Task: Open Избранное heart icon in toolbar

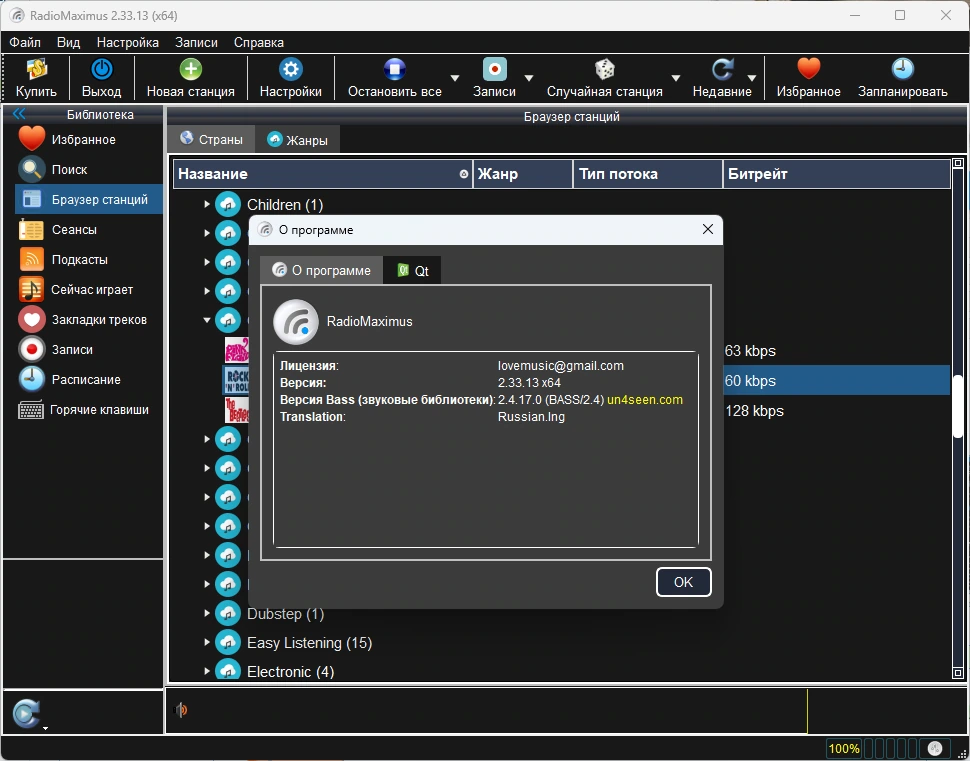Action: tap(808, 69)
